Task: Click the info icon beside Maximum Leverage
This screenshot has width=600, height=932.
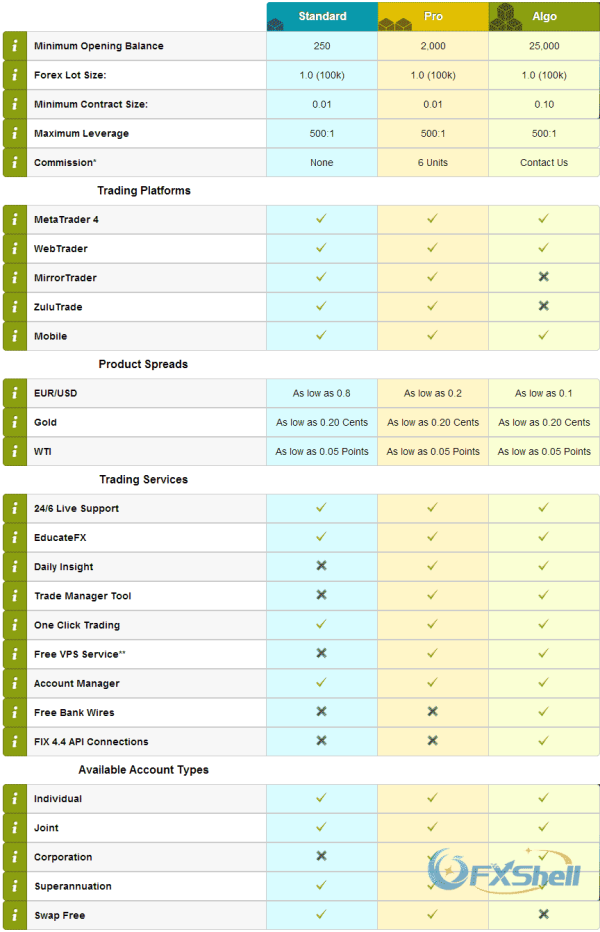Action: [x=15, y=134]
